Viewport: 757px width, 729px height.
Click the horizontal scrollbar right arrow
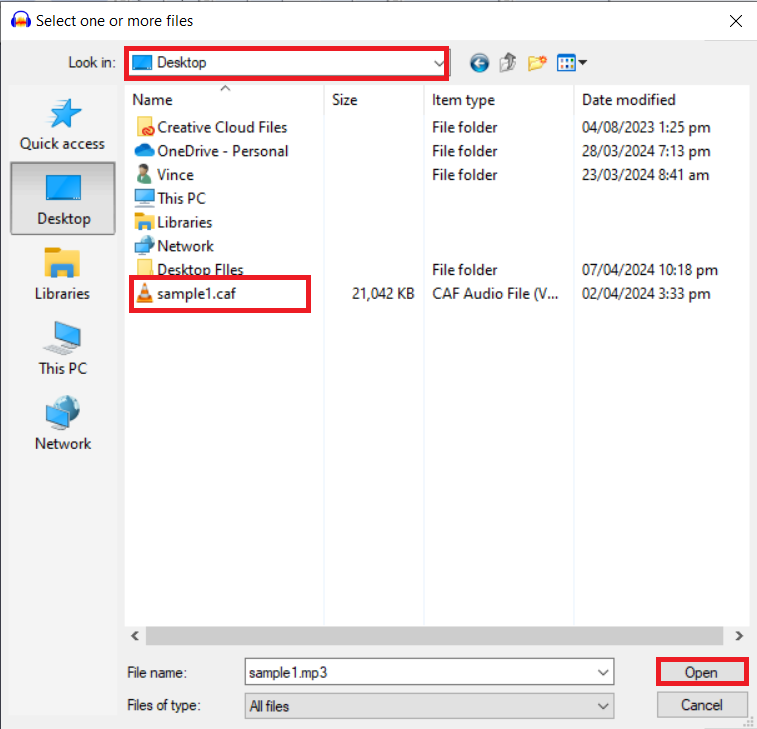click(x=739, y=636)
